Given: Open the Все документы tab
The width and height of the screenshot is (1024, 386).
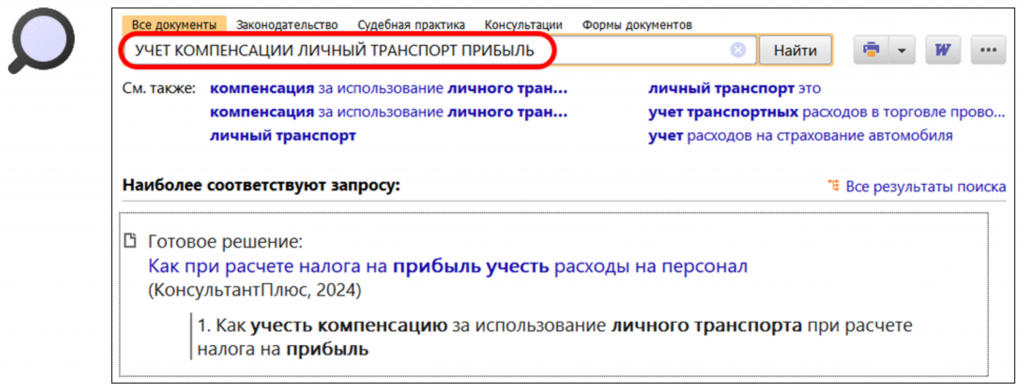Looking at the screenshot, I should tap(174, 25).
